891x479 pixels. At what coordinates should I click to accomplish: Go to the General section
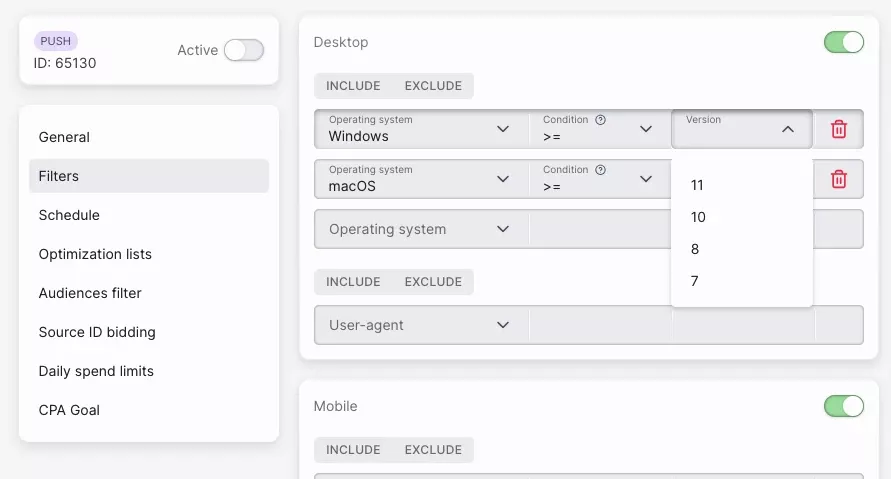point(149,137)
